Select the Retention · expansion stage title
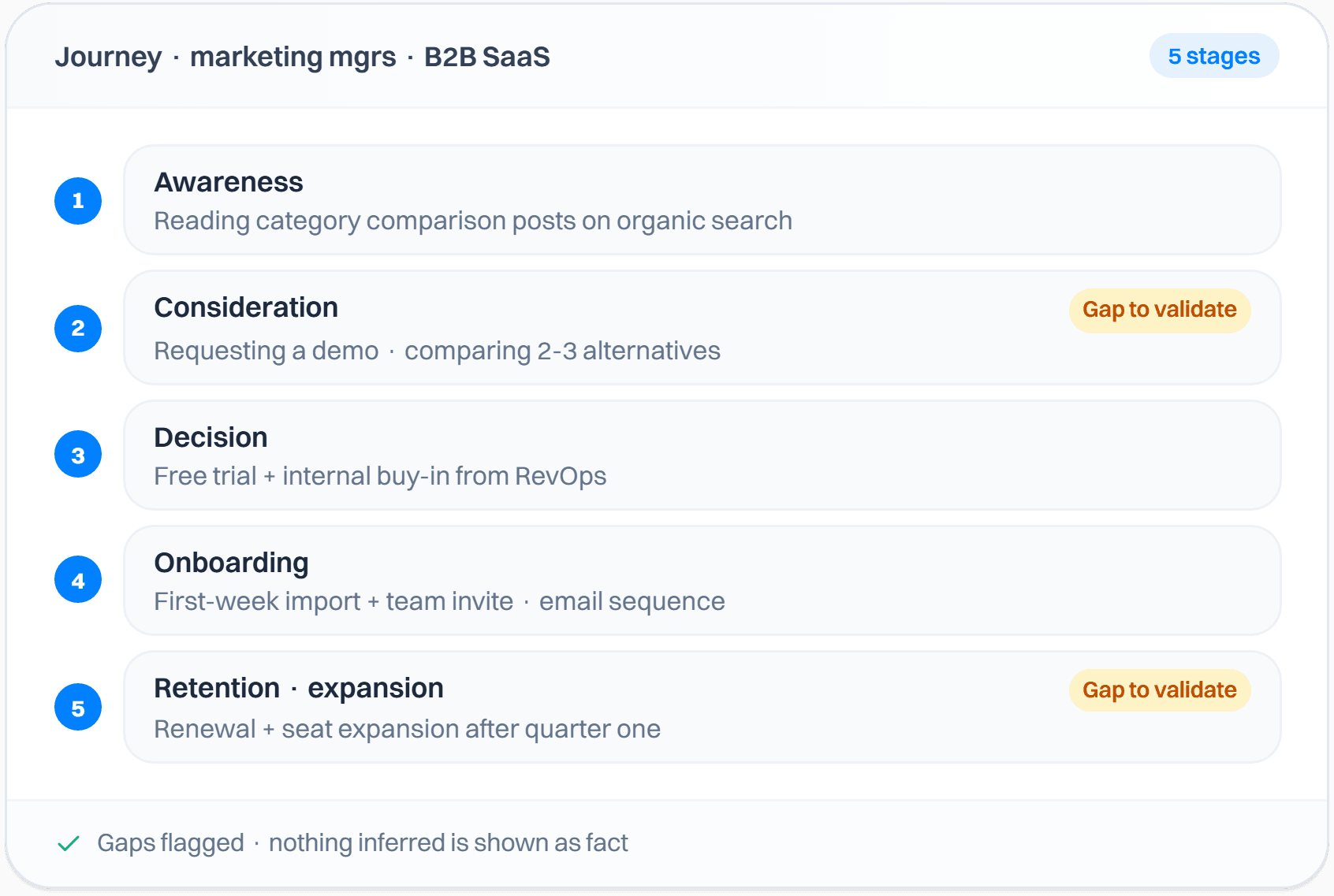1334x896 pixels. coord(299,688)
